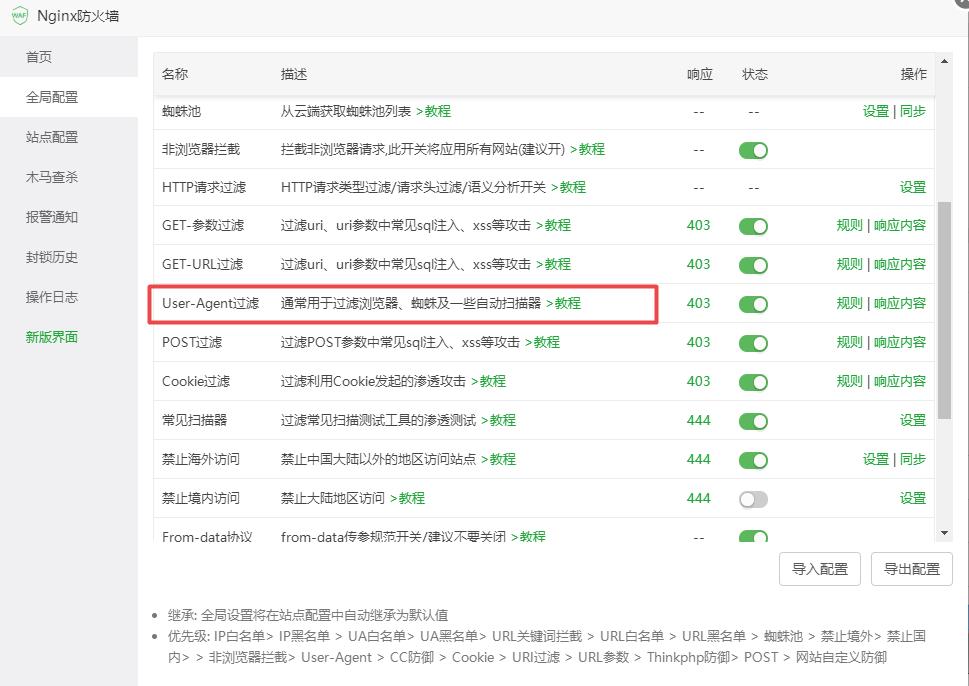Switch to 新版界面
969x686 pixels.
[52, 337]
